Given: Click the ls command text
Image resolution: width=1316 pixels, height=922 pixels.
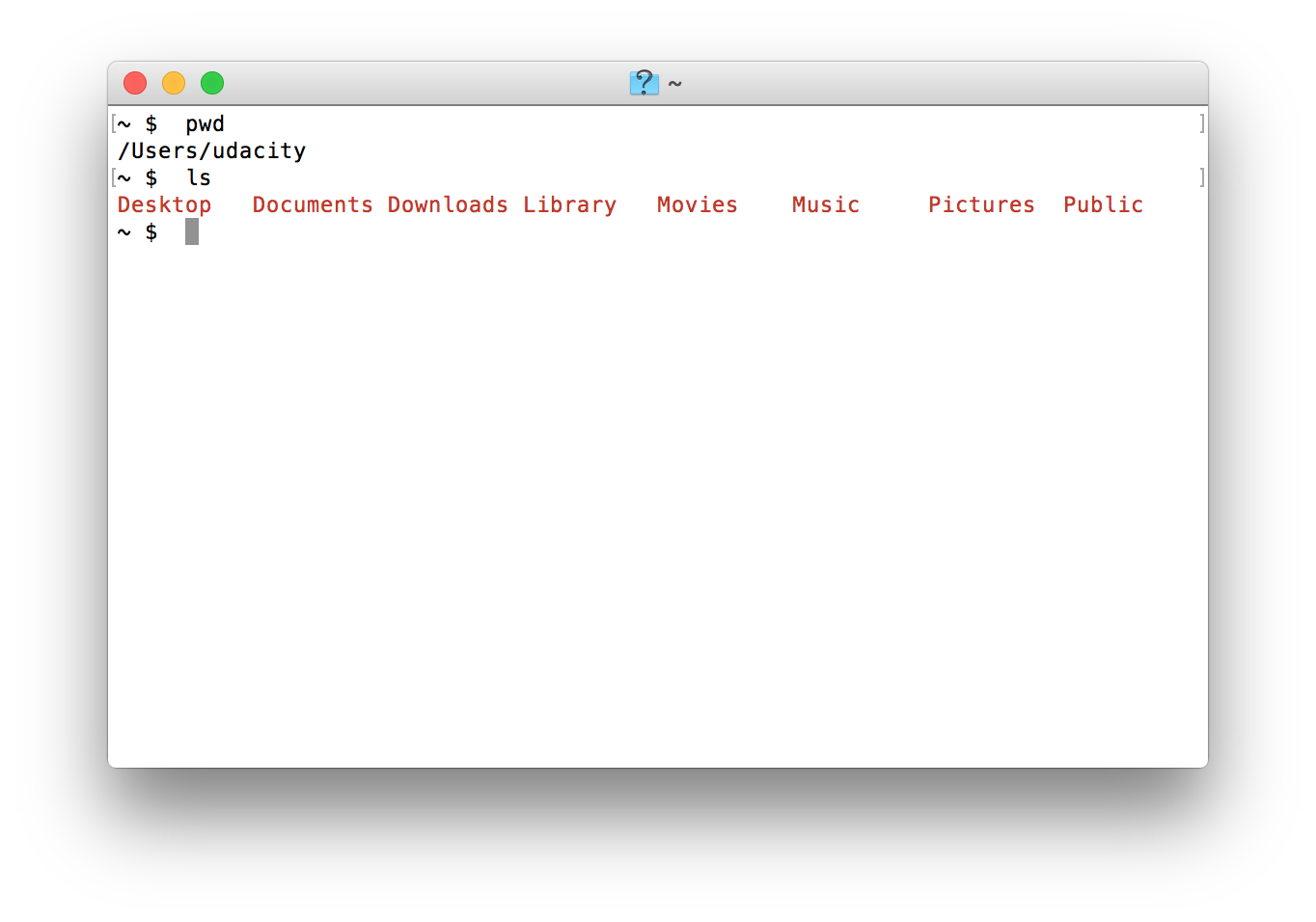Looking at the screenshot, I should coord(199,177).
